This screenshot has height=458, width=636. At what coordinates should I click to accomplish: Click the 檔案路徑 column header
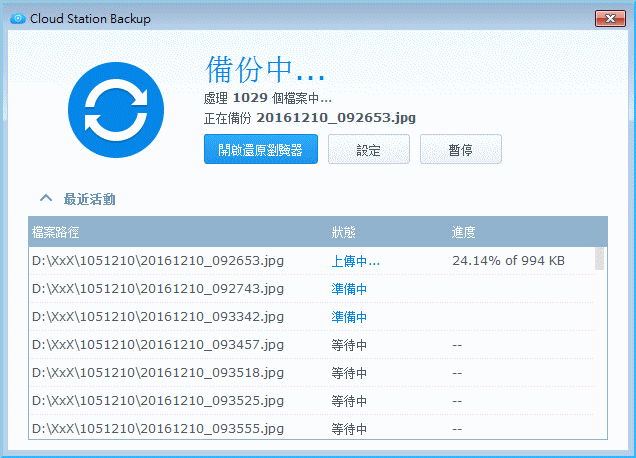(56, 232)
